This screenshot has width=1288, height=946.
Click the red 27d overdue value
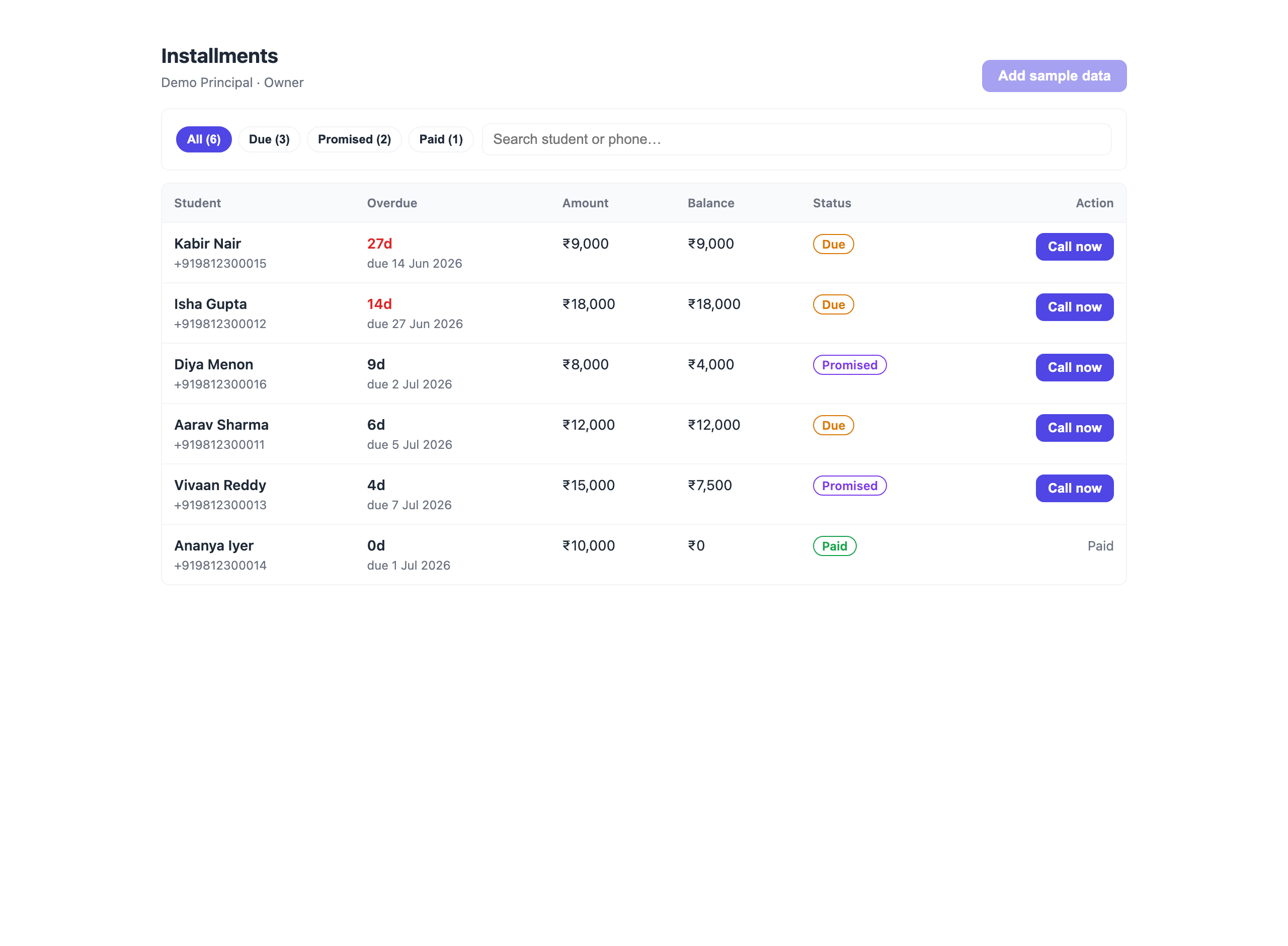(379, 244)
